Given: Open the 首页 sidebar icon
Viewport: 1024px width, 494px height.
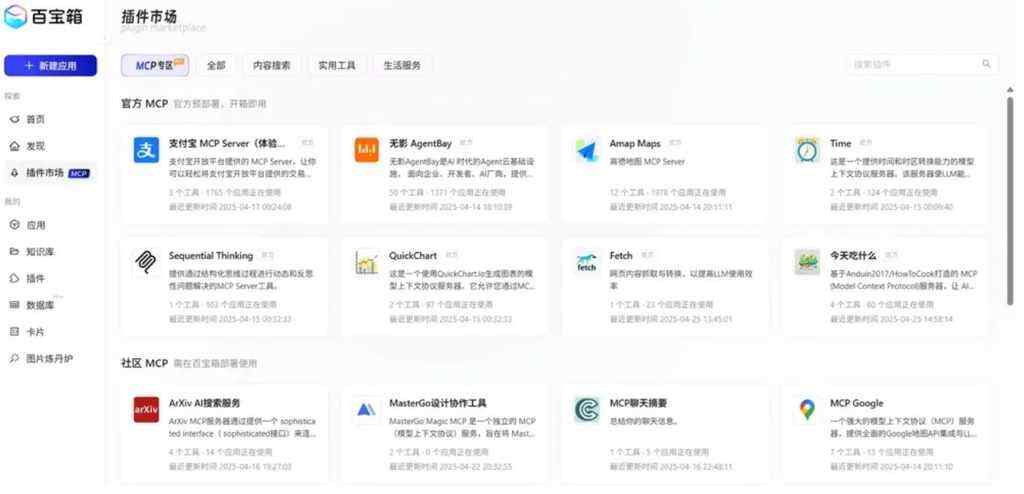Looking at the screenshot, I should [15, 120].
